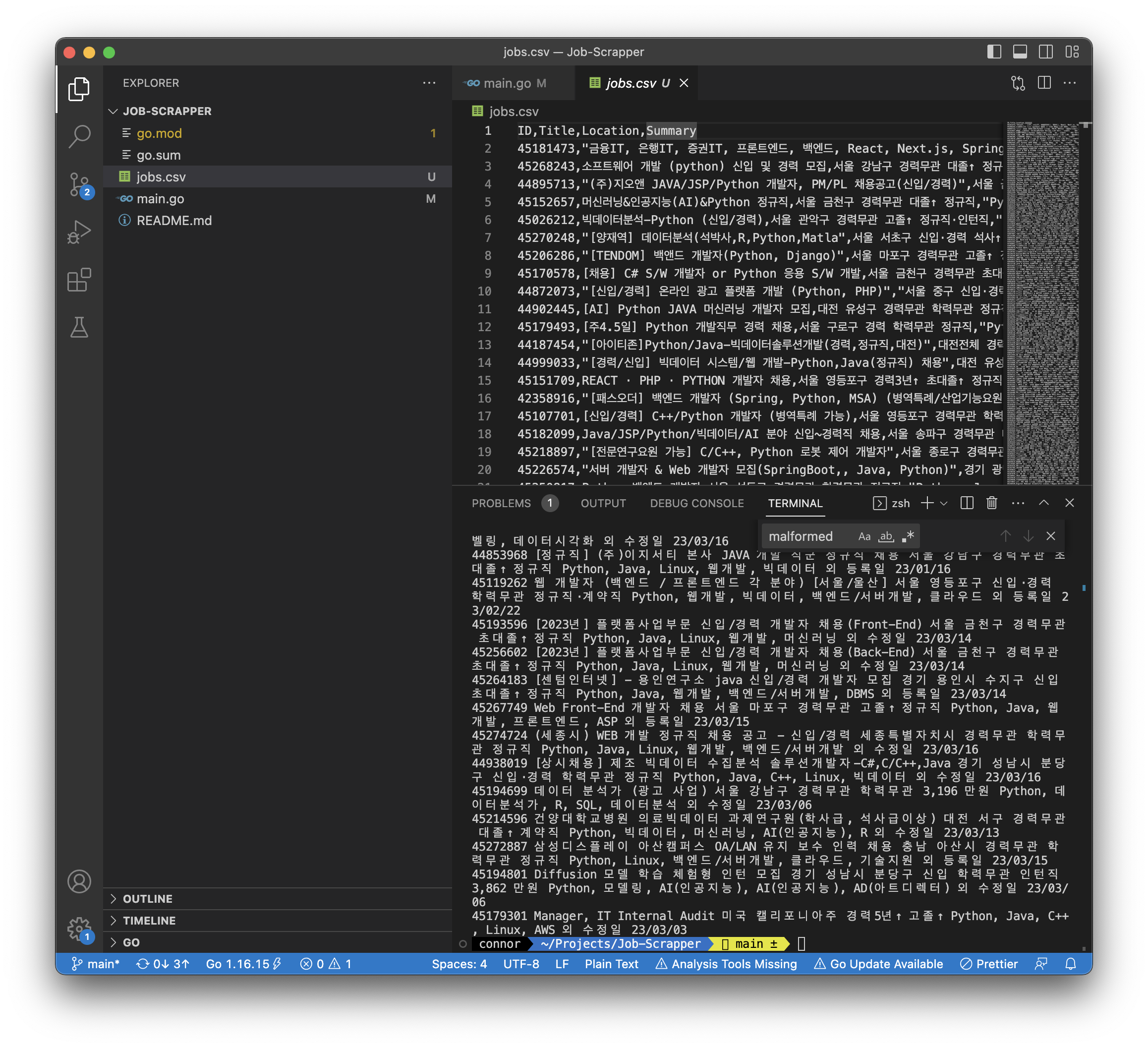1148x1048 pixels.
Task: Switch to the DEBUG CONSOLE panel tab
Action: [696, 503]
